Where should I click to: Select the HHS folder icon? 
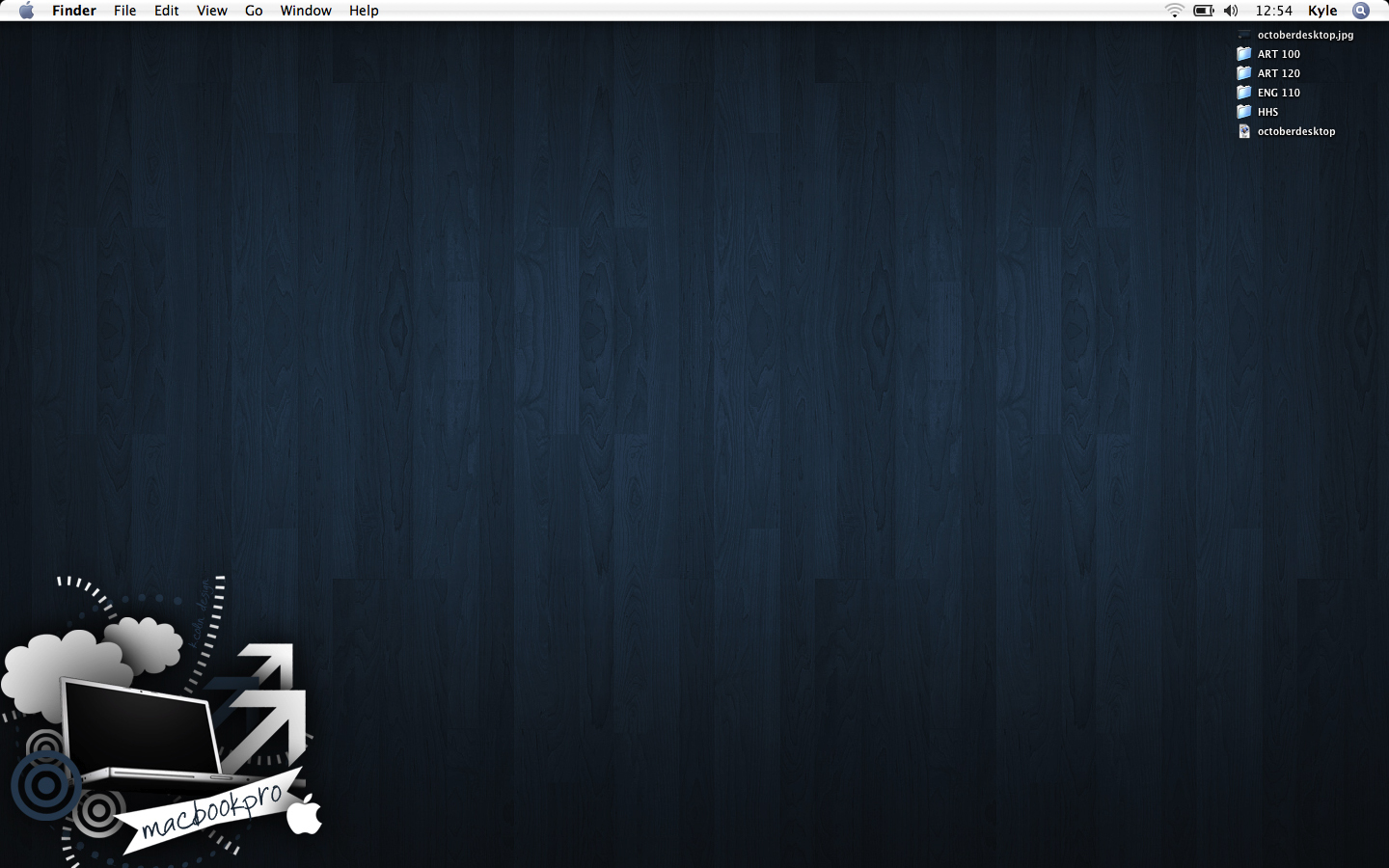click(x=1244, y=112)
